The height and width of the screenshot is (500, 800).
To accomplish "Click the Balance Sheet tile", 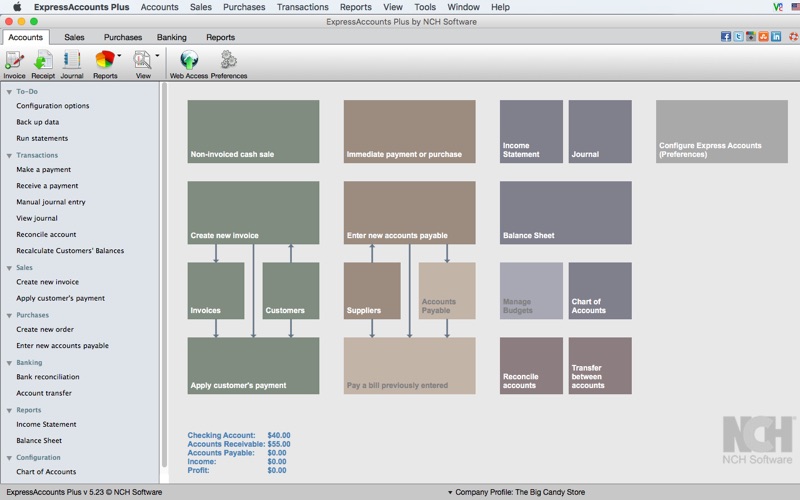I will tap(565, 212).
